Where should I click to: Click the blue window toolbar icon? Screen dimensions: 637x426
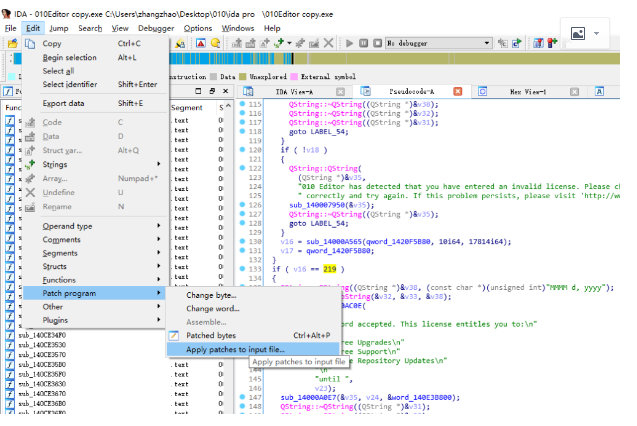(538, 43)
